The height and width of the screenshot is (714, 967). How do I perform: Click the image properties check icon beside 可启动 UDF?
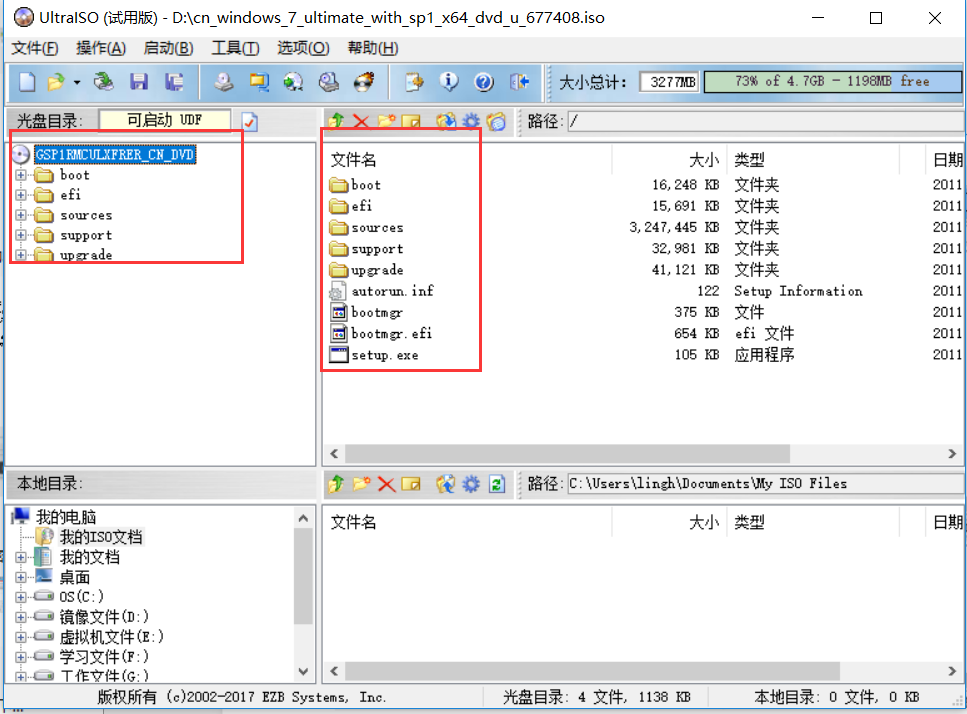[x=249, y=121]
